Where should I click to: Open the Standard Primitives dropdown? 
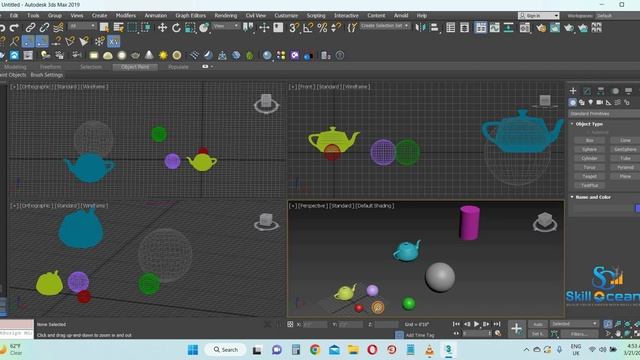605,113
